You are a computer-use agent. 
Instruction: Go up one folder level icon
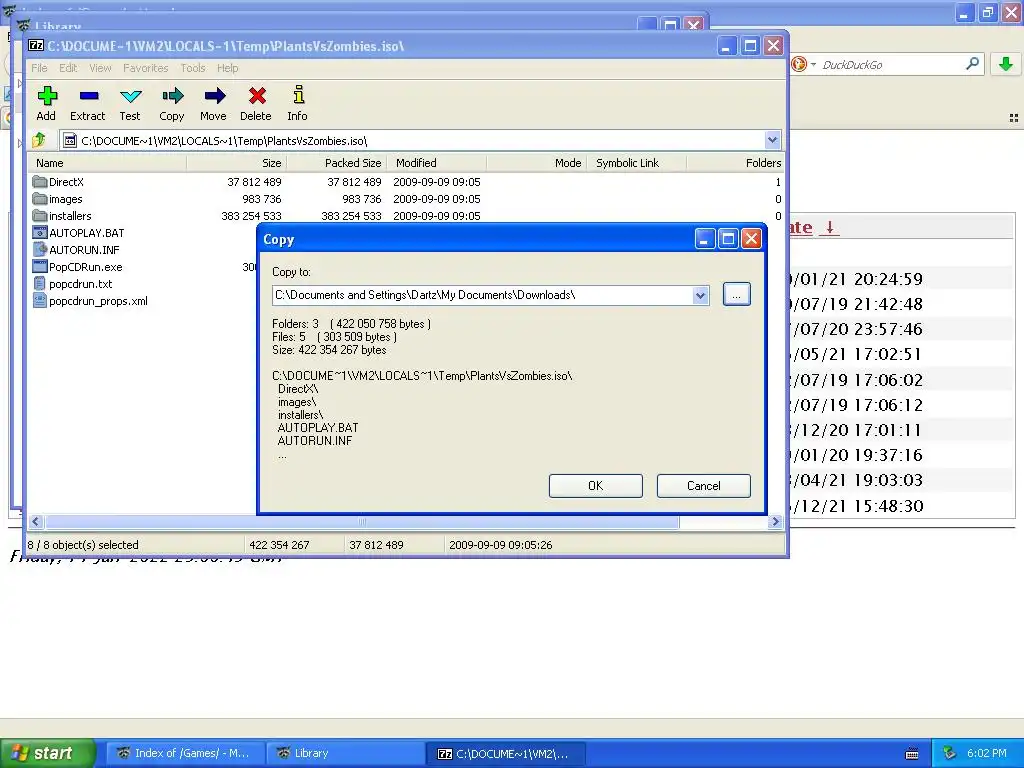pos(39,140)
